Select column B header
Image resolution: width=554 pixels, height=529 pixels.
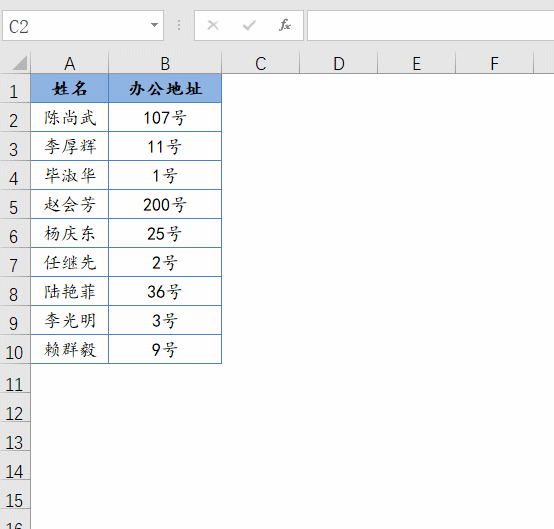click(165, 64)
